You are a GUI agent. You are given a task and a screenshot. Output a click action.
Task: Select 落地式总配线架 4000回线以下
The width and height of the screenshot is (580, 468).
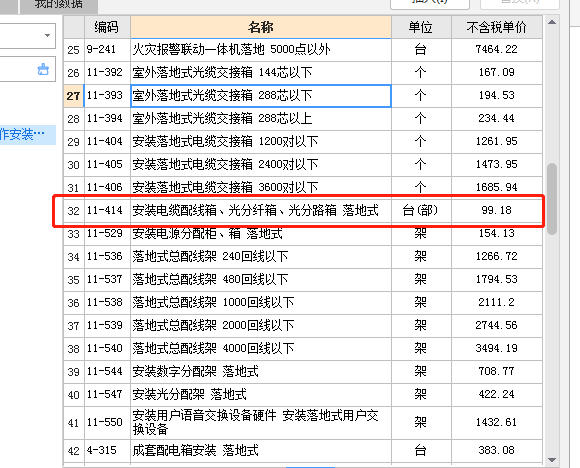261,349
